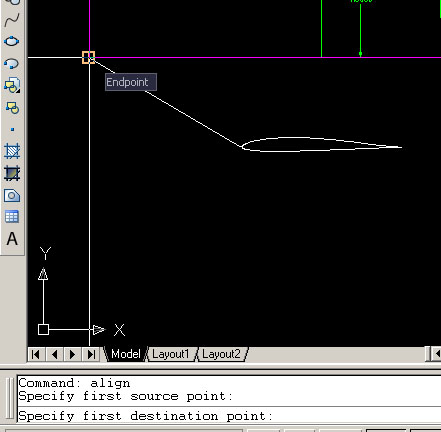Open the Layout2 tab

pyautogui.click(x=221, y=354)
